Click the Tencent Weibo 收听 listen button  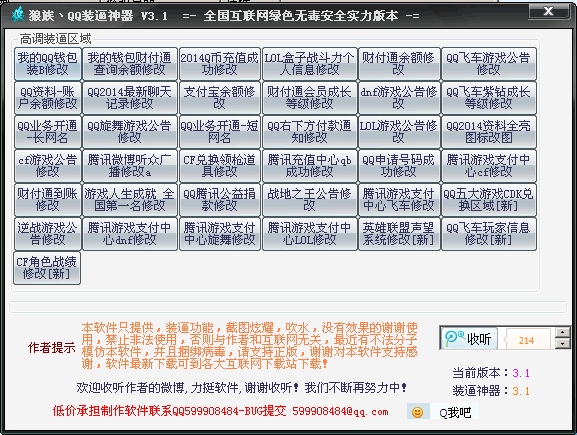(x=469, y=338)
